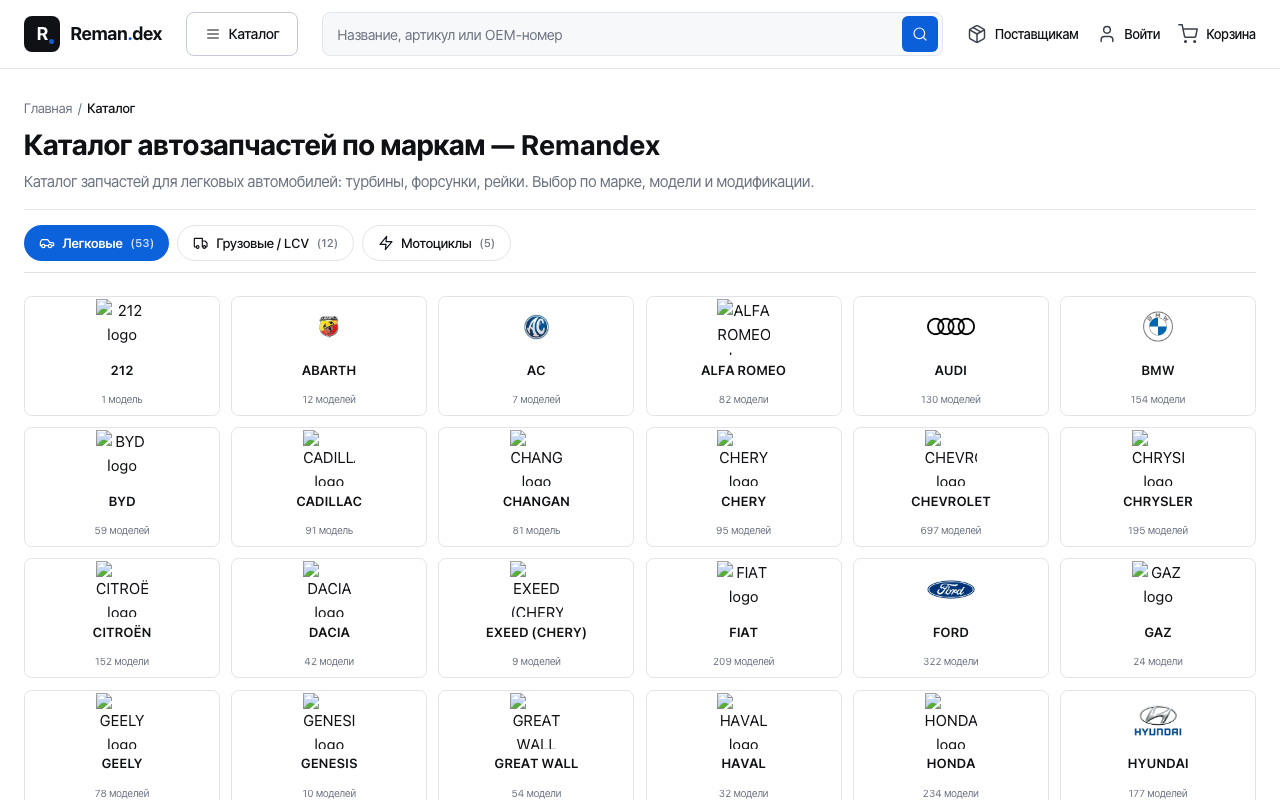1280x800 pixels.
Task: Switch to the Грузовые / LCV tab
Action: coord(265,243)
